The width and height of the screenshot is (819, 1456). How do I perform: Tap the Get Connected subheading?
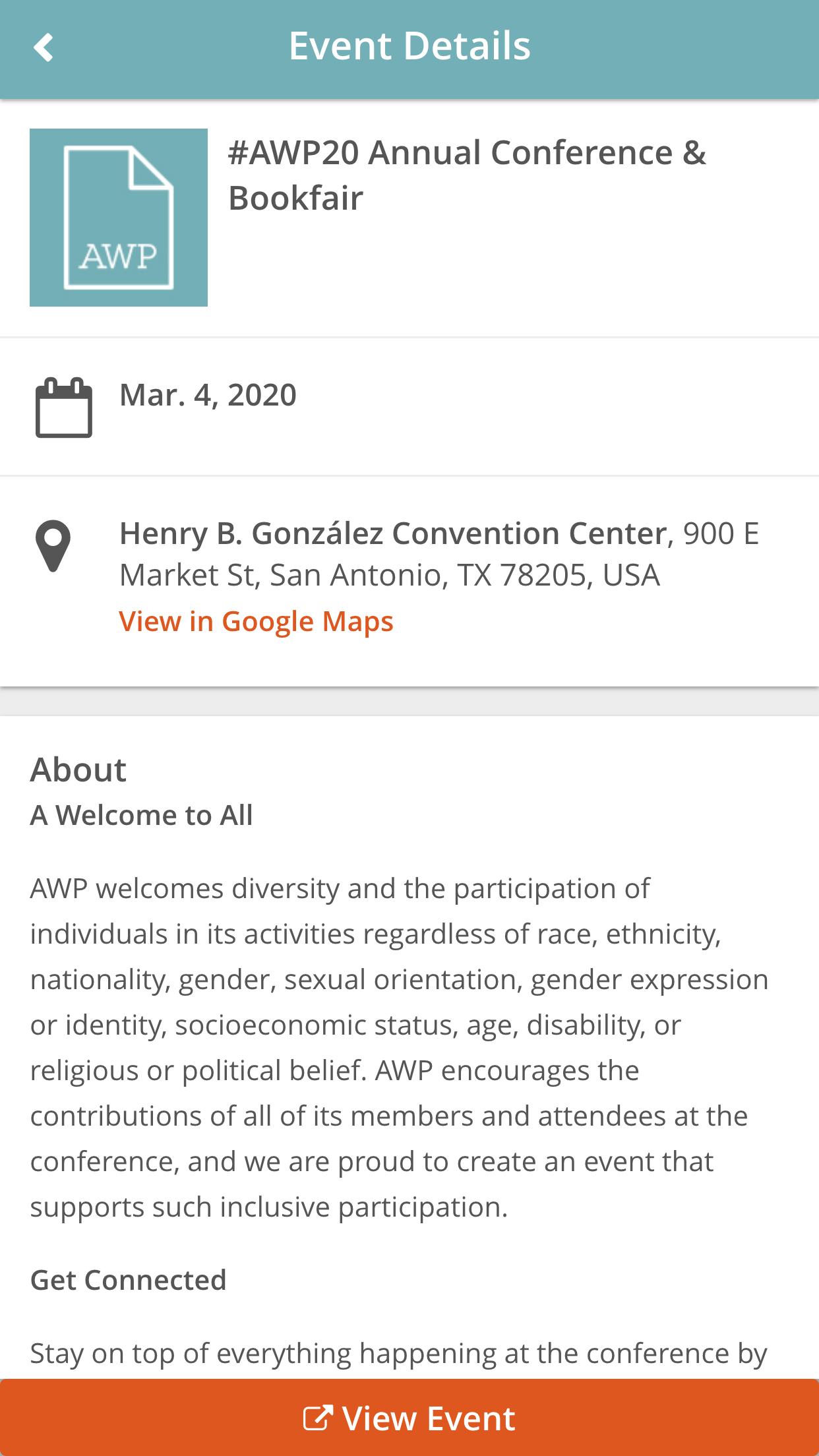point(129,1280)
